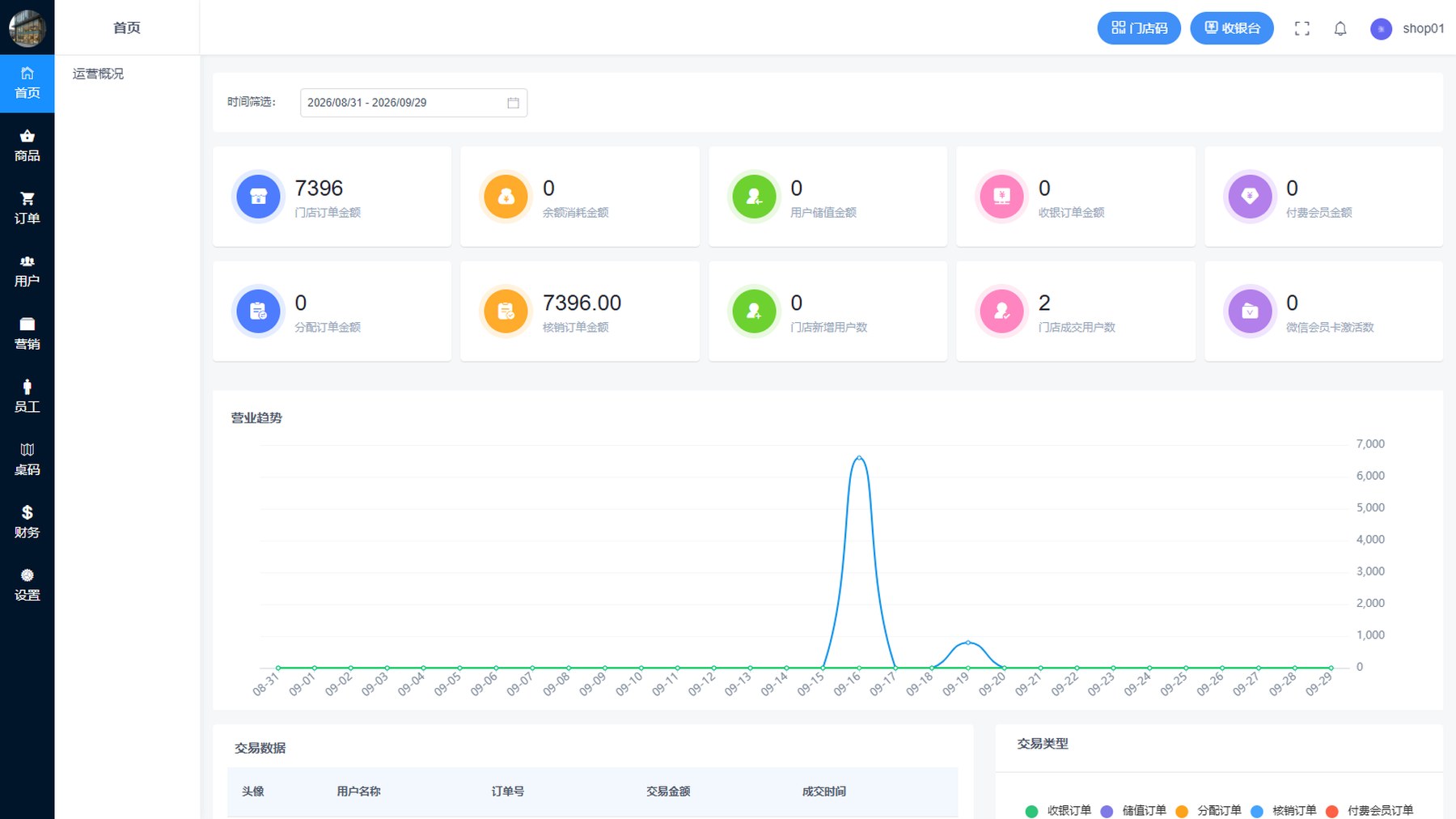The width and height of the screenshot is (1456, 819).
Task: Toggle the 核销订单 legend item
Action: click(x=1284, y=810)
